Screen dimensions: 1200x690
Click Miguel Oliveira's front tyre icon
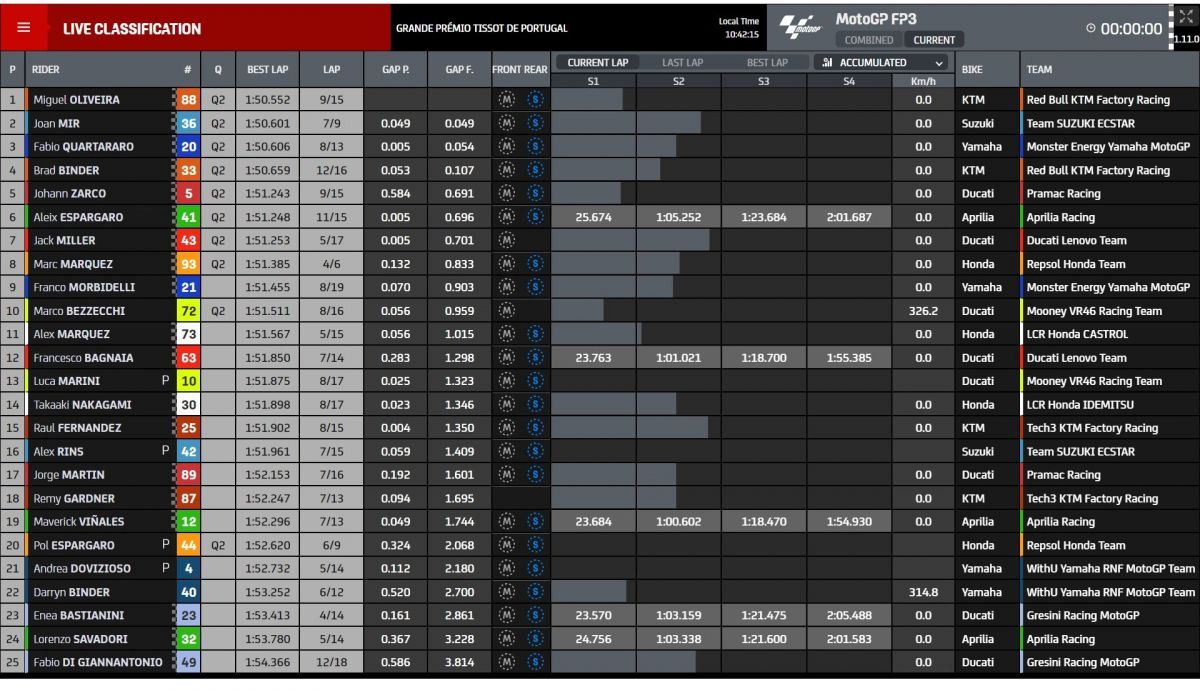pos(506,100)
